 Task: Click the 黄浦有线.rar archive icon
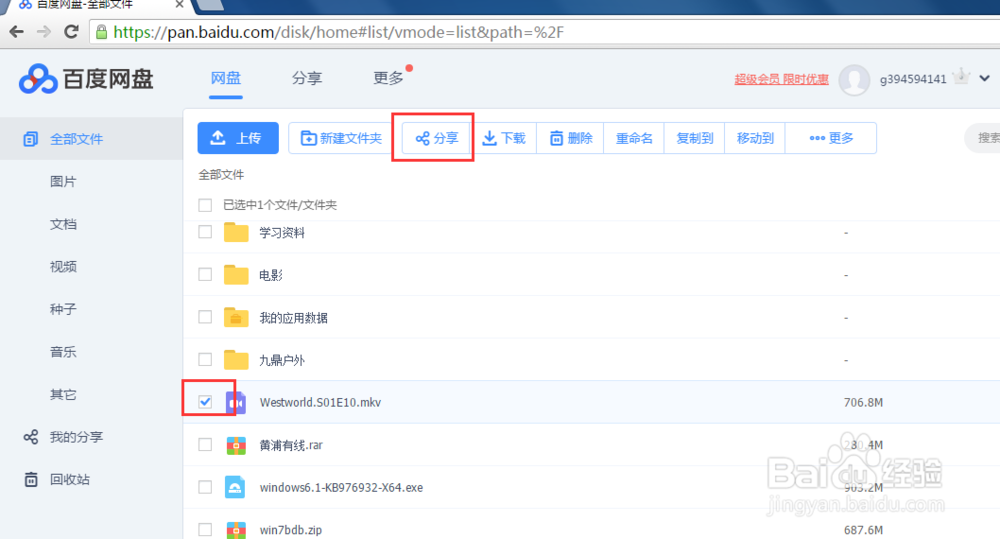pos(236,445)
